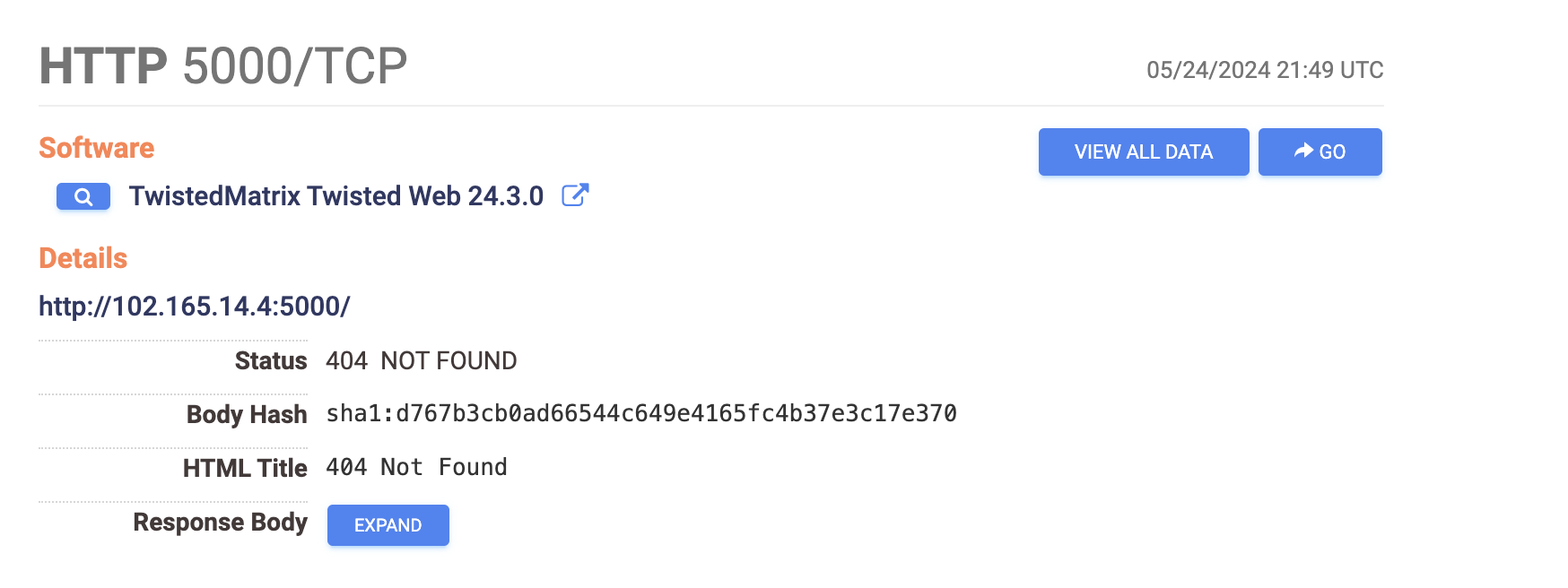Click the 05/24/2024 21:49 UTC timestamp

[x=1265, y=70]
